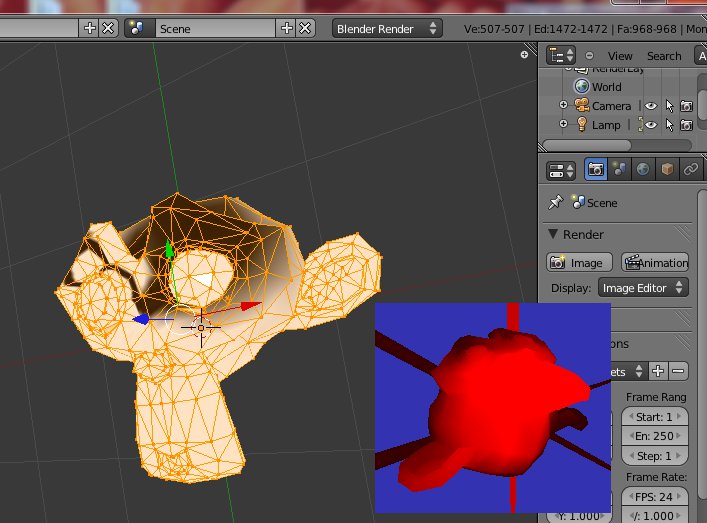This screenshot has height=523, width=707.
Task: Open the render presets dropdown
Action: (x=629, y=372)
